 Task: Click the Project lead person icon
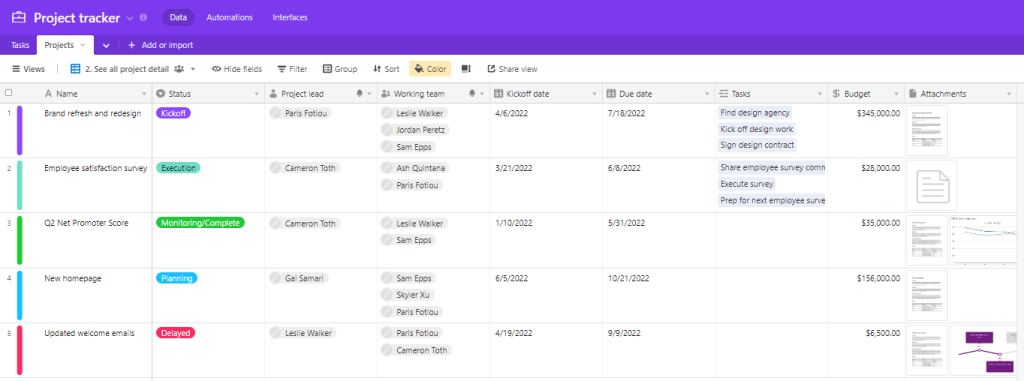[273, 93]
